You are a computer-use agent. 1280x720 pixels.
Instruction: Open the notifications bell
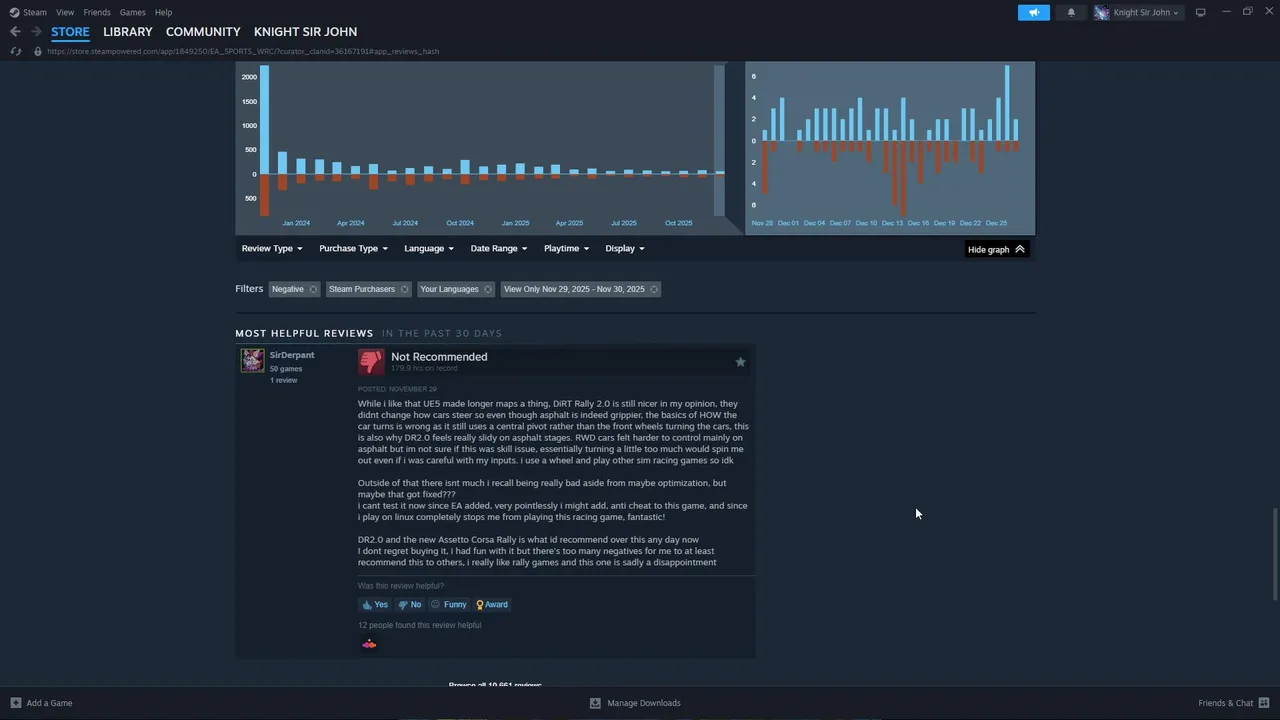(x=1071, y=12)
